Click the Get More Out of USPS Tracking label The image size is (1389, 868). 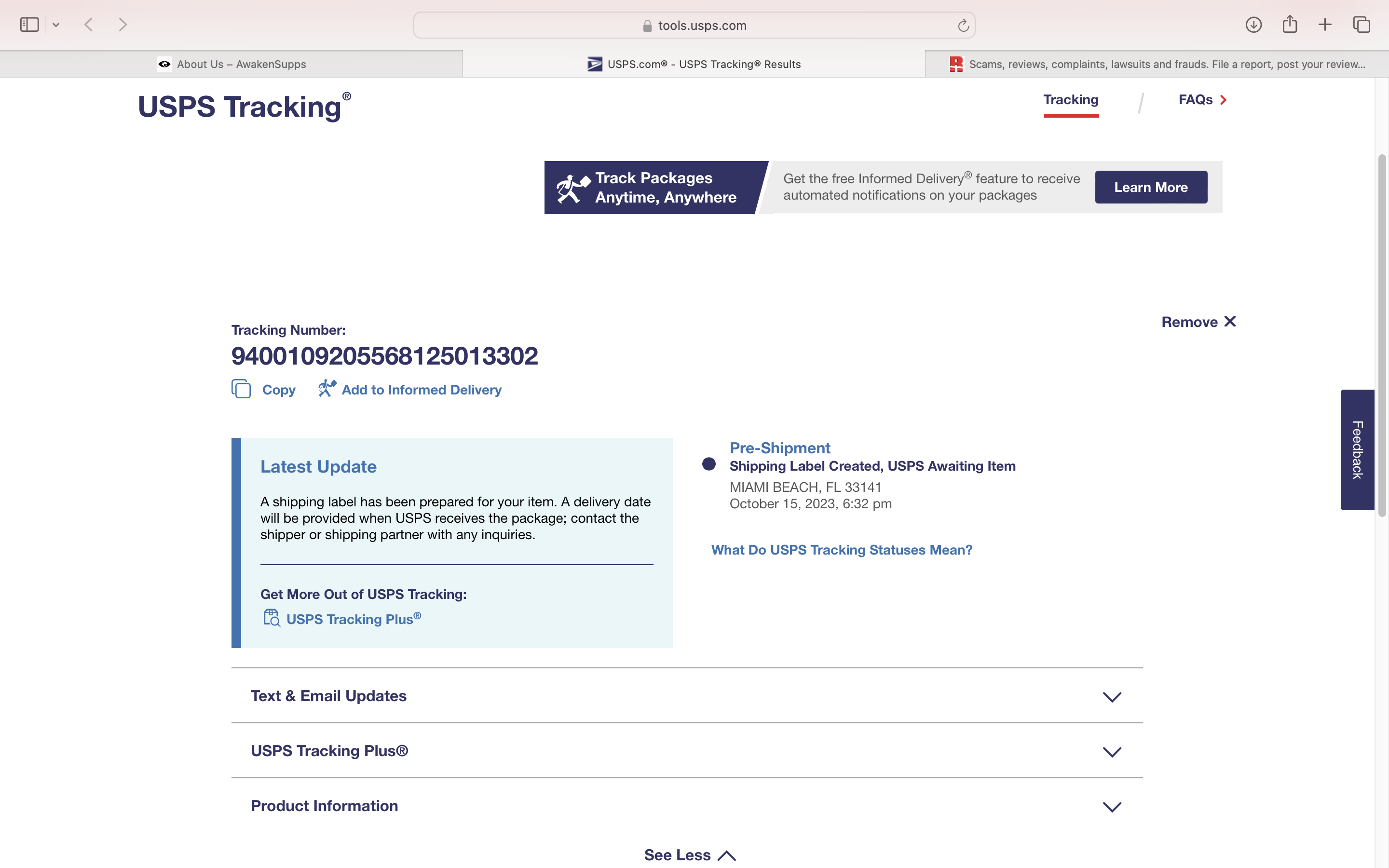(363, 594)
